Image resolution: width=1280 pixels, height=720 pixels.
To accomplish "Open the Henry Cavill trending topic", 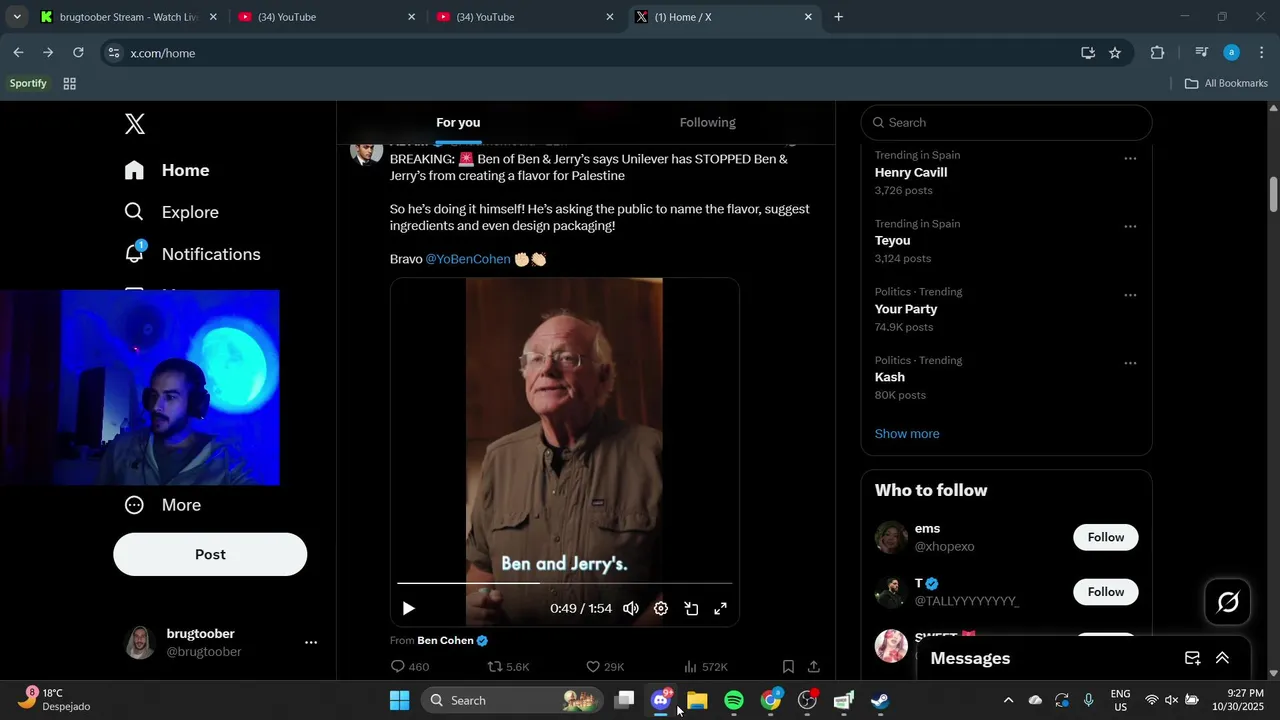I will pos(911,173).
